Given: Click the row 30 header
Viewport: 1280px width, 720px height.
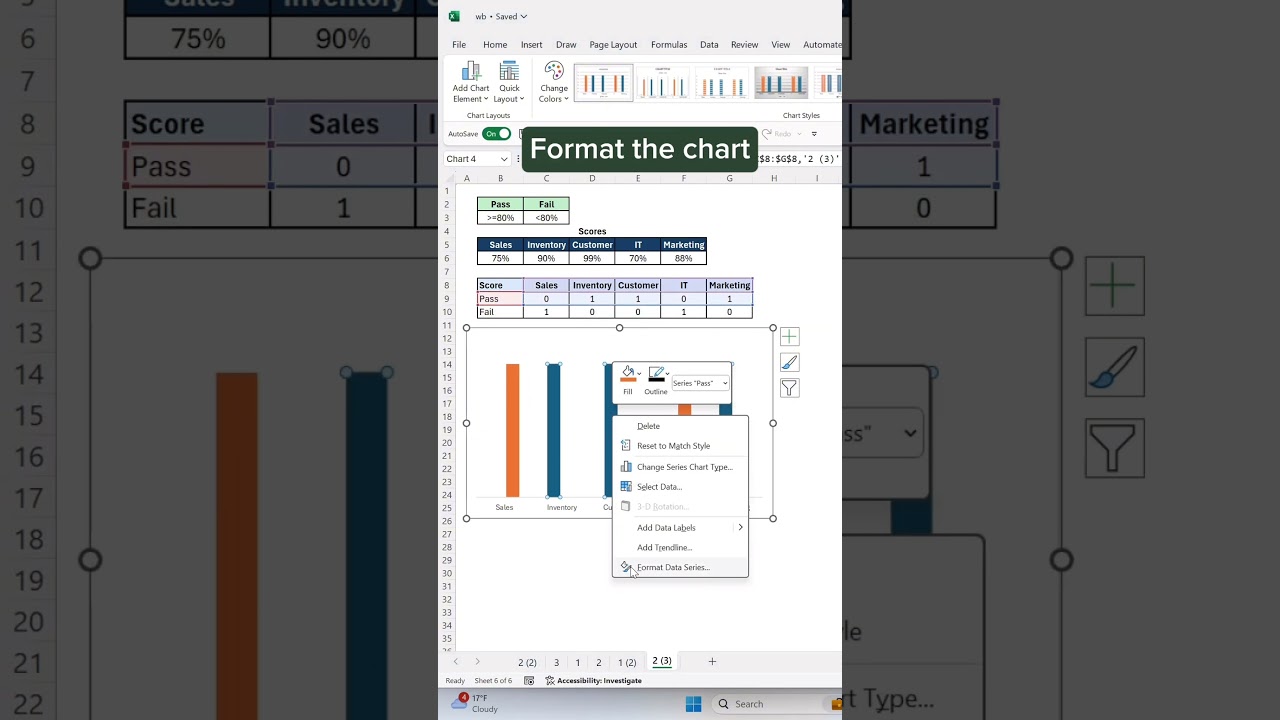Looking at the screenshot, I should pyautogui.click(x=448, y=573).
